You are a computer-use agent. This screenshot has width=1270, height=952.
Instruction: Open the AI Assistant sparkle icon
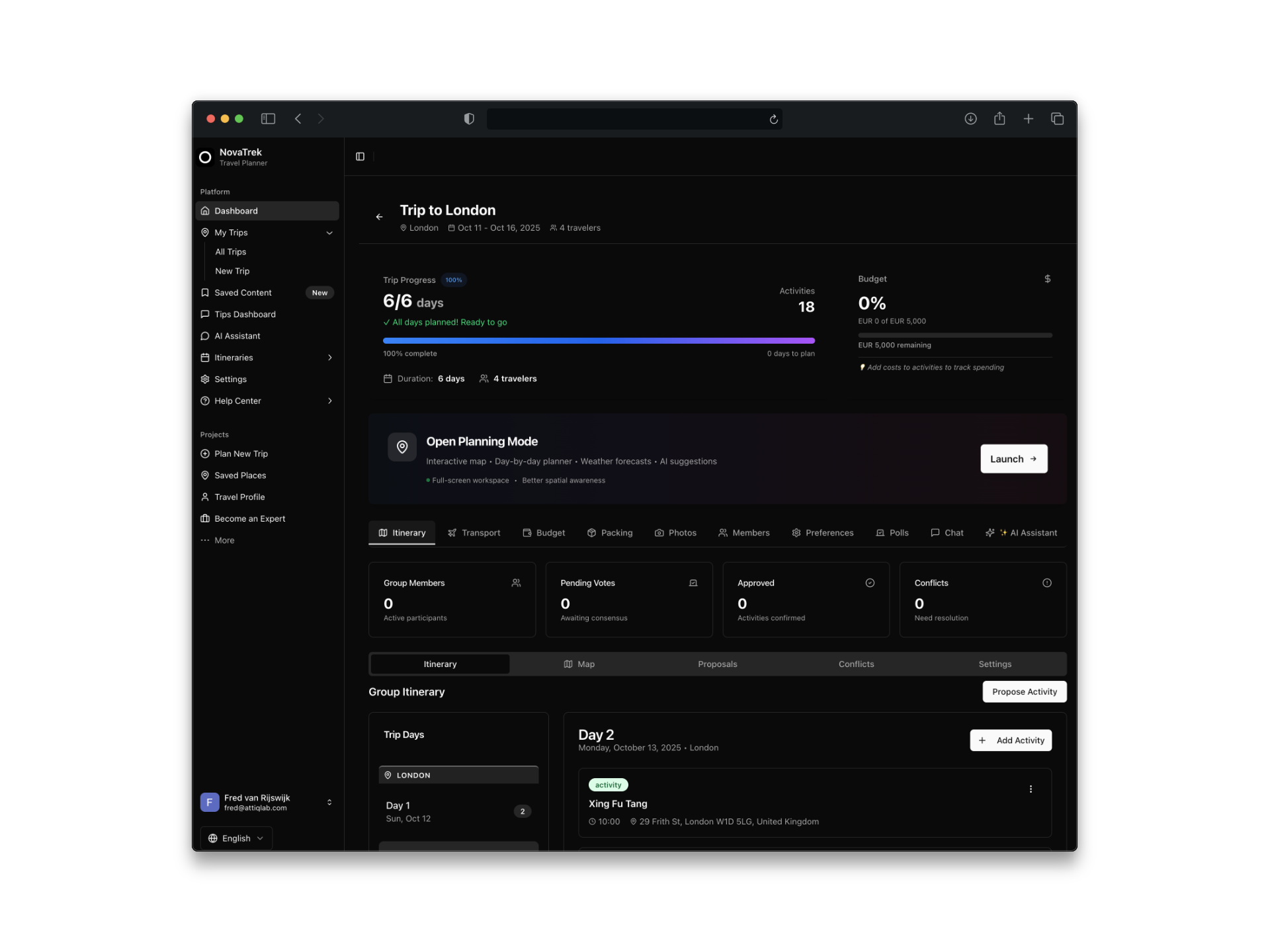tap(990, 533)
